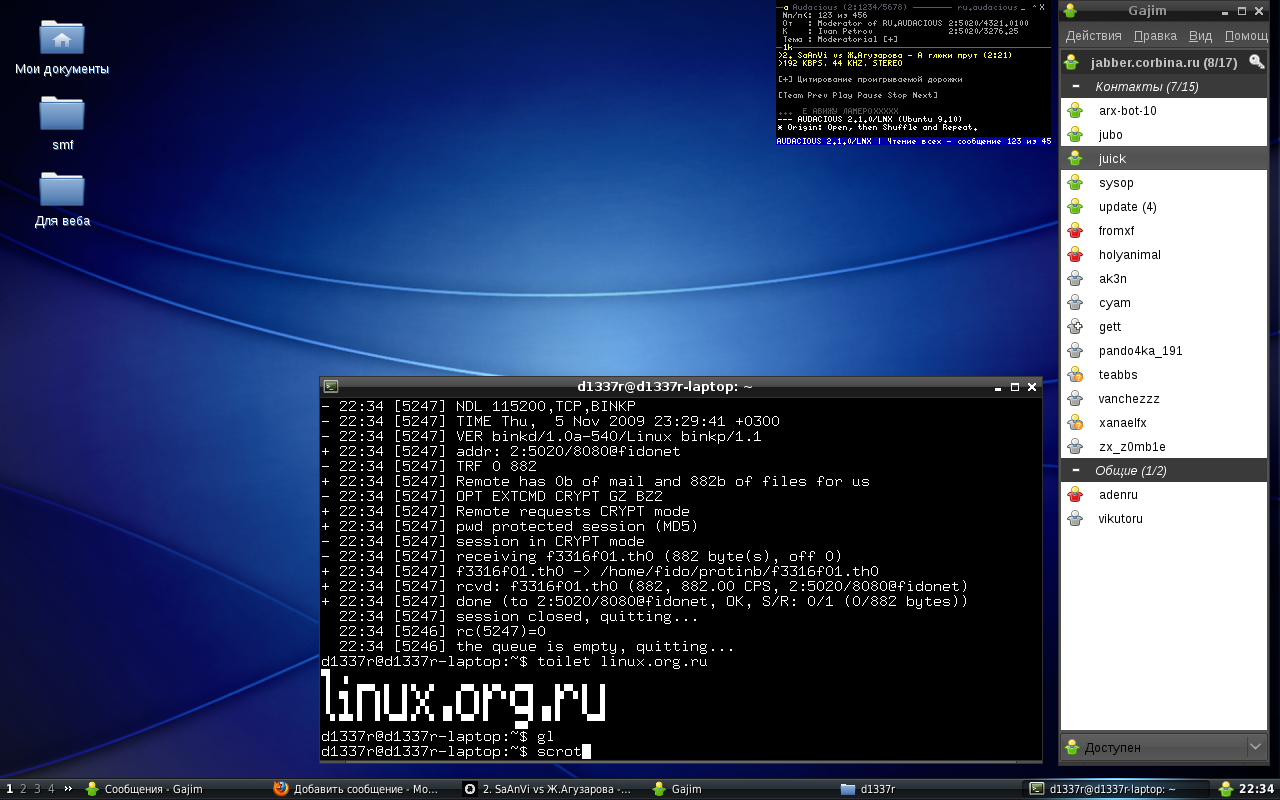Click the sysop contact status icon
The height and width of the screenshot is (800, 1280).
1075,183
